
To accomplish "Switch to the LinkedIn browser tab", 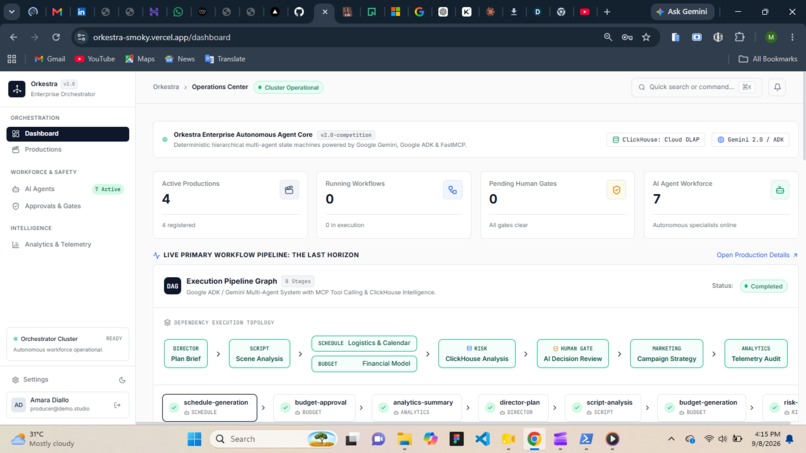I will click(81, 12).
